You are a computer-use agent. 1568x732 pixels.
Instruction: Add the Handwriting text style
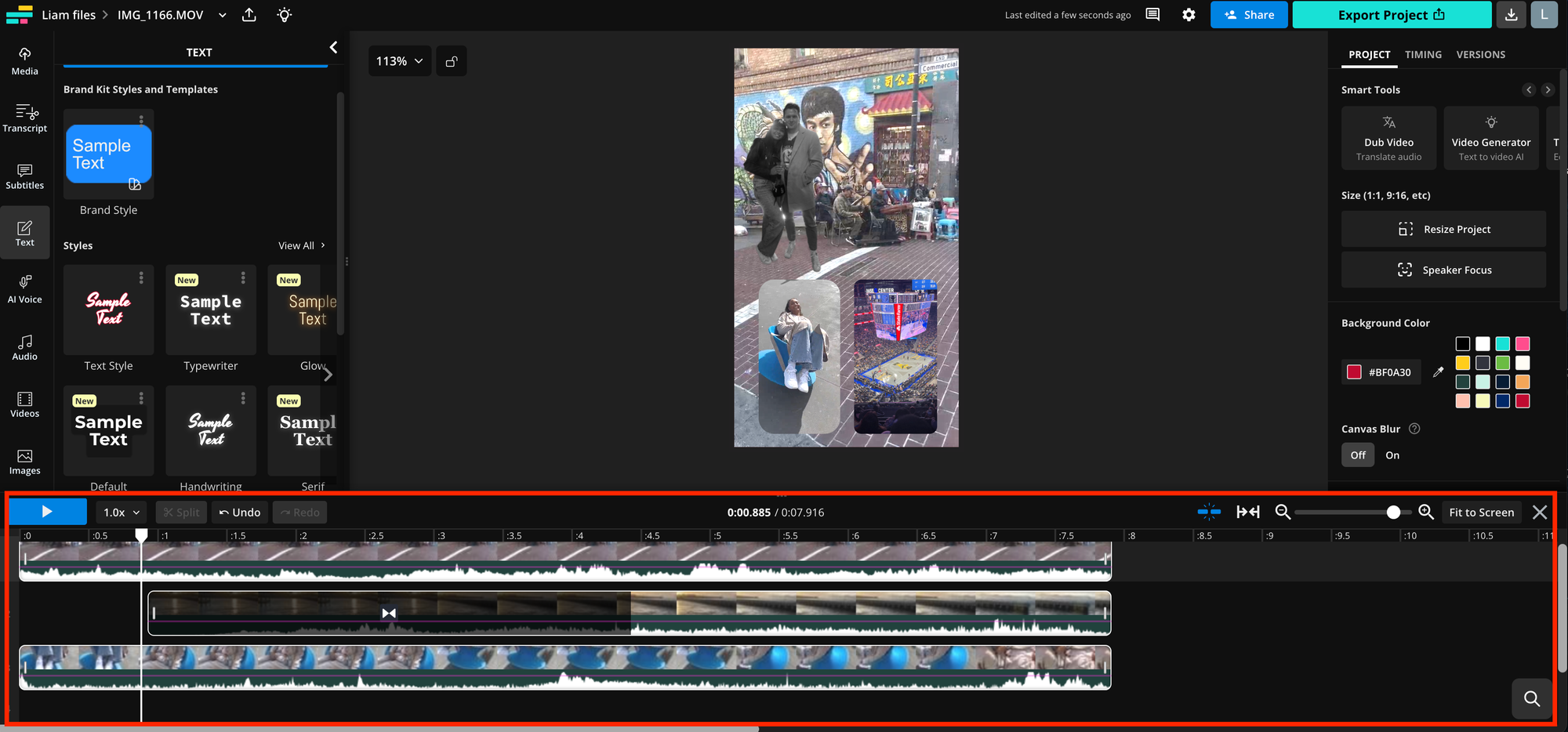tap(211, 430)
